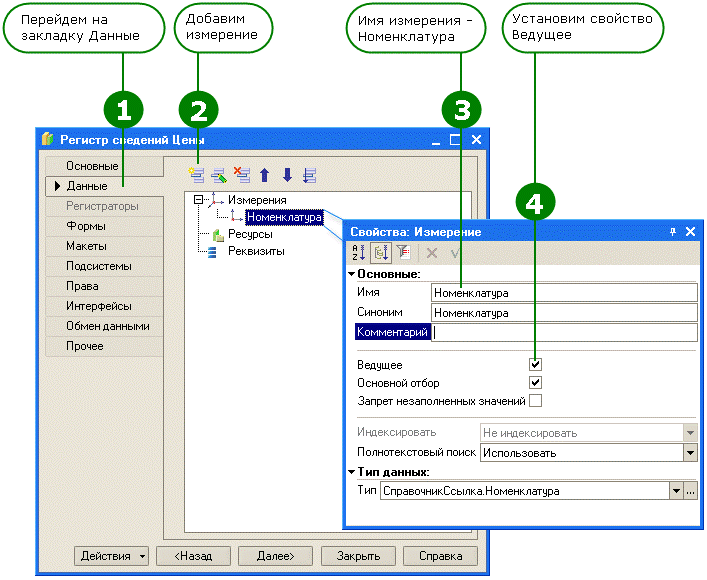The image size is (707, 580).
Task: Toggle properties grouping by category icon
Action: click(381, 254)
